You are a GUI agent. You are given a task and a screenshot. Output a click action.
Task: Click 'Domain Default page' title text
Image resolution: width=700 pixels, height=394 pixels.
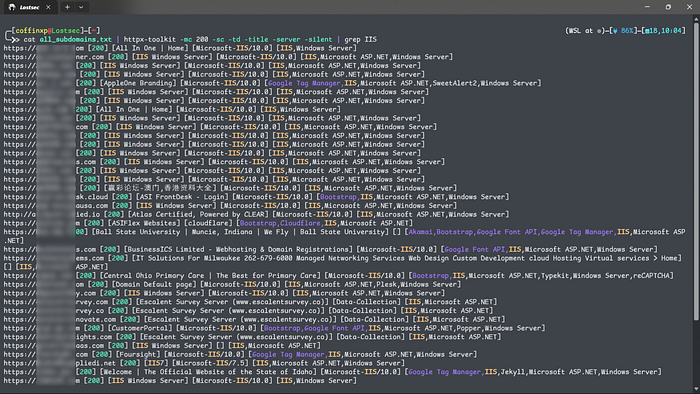[154, 284]
